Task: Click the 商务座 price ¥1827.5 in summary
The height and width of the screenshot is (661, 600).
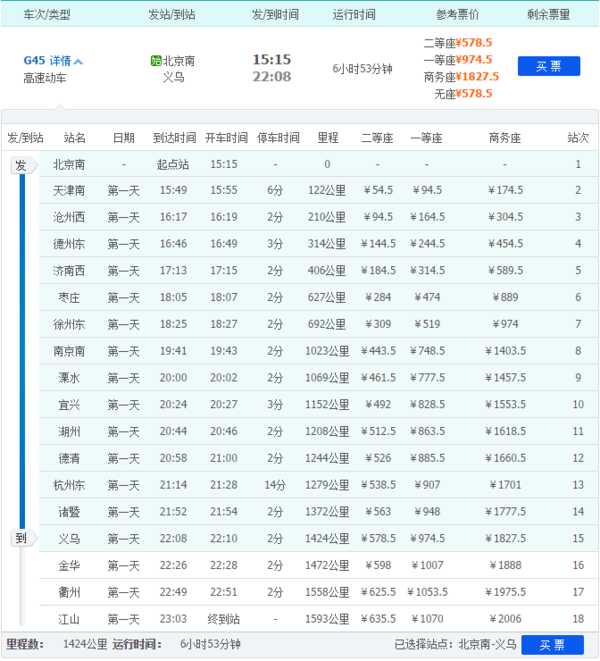Action: (x=476, y=77)
